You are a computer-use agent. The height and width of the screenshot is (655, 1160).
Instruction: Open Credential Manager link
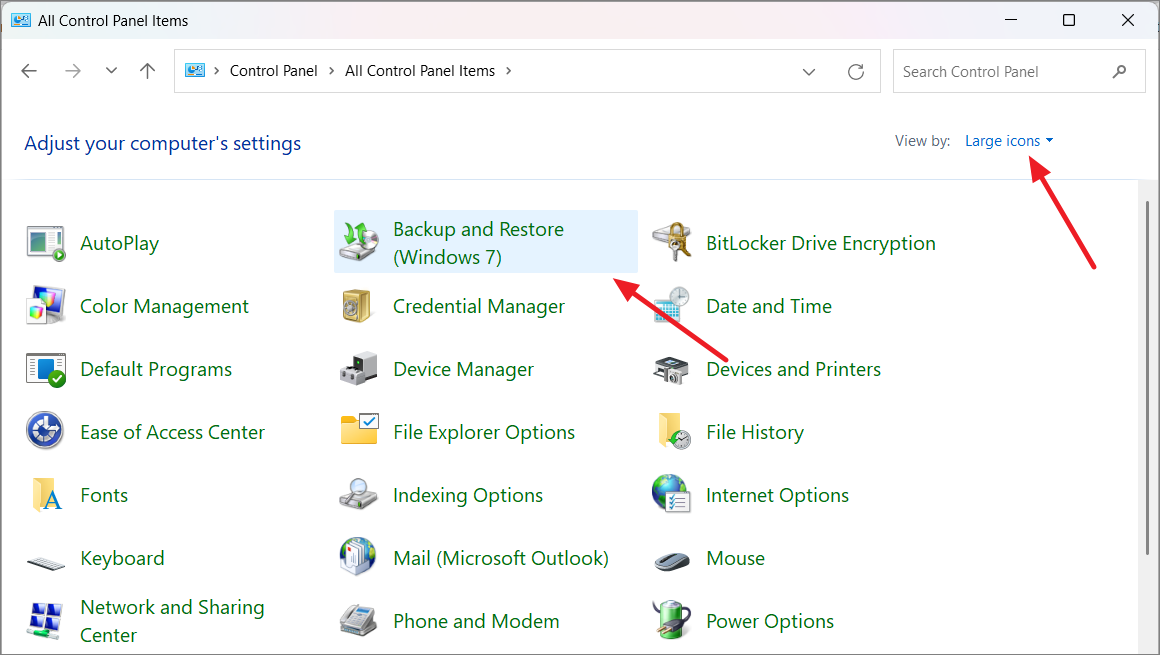(479, 306)
